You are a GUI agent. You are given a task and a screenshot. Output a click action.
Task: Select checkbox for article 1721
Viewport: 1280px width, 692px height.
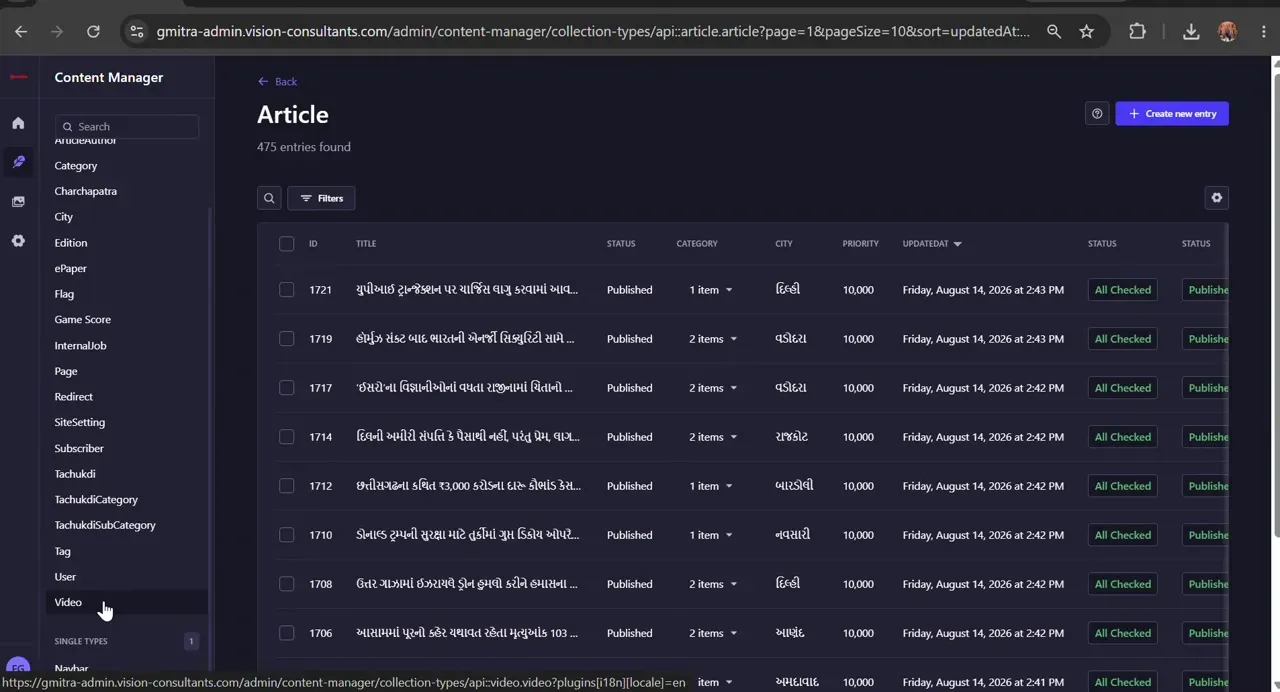[x=287, y=290]
